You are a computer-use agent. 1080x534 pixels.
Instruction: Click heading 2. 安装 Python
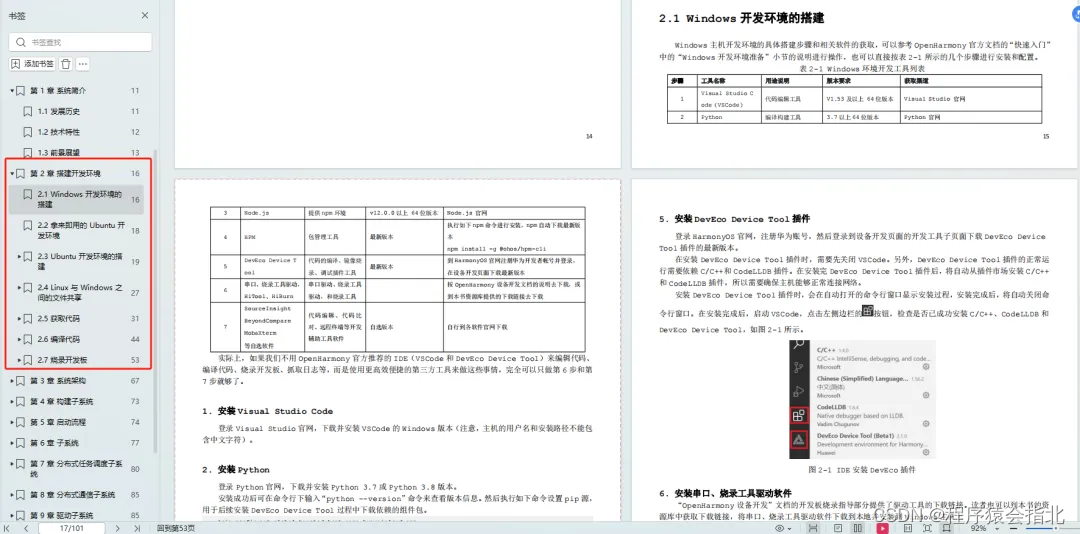click(x=236, y=470)
